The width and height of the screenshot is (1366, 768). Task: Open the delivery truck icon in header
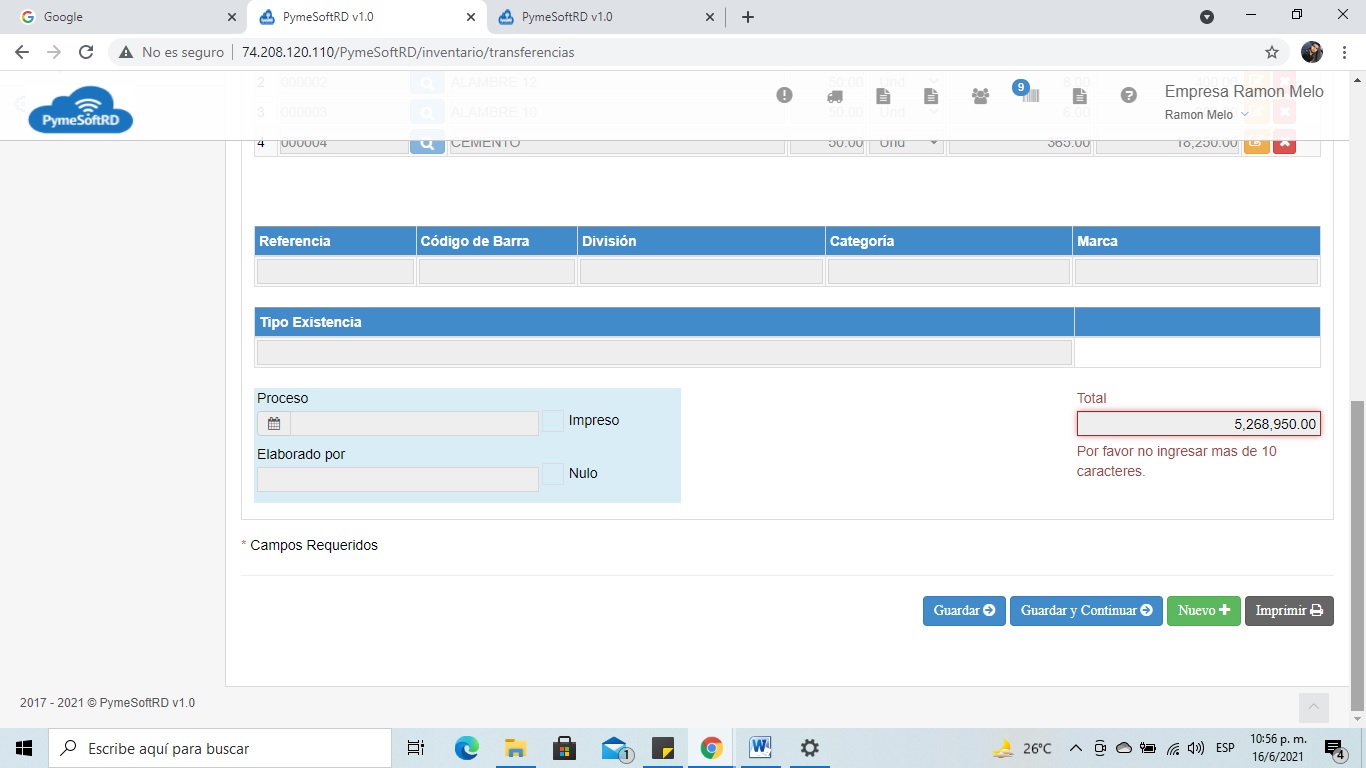coord(834,96)
